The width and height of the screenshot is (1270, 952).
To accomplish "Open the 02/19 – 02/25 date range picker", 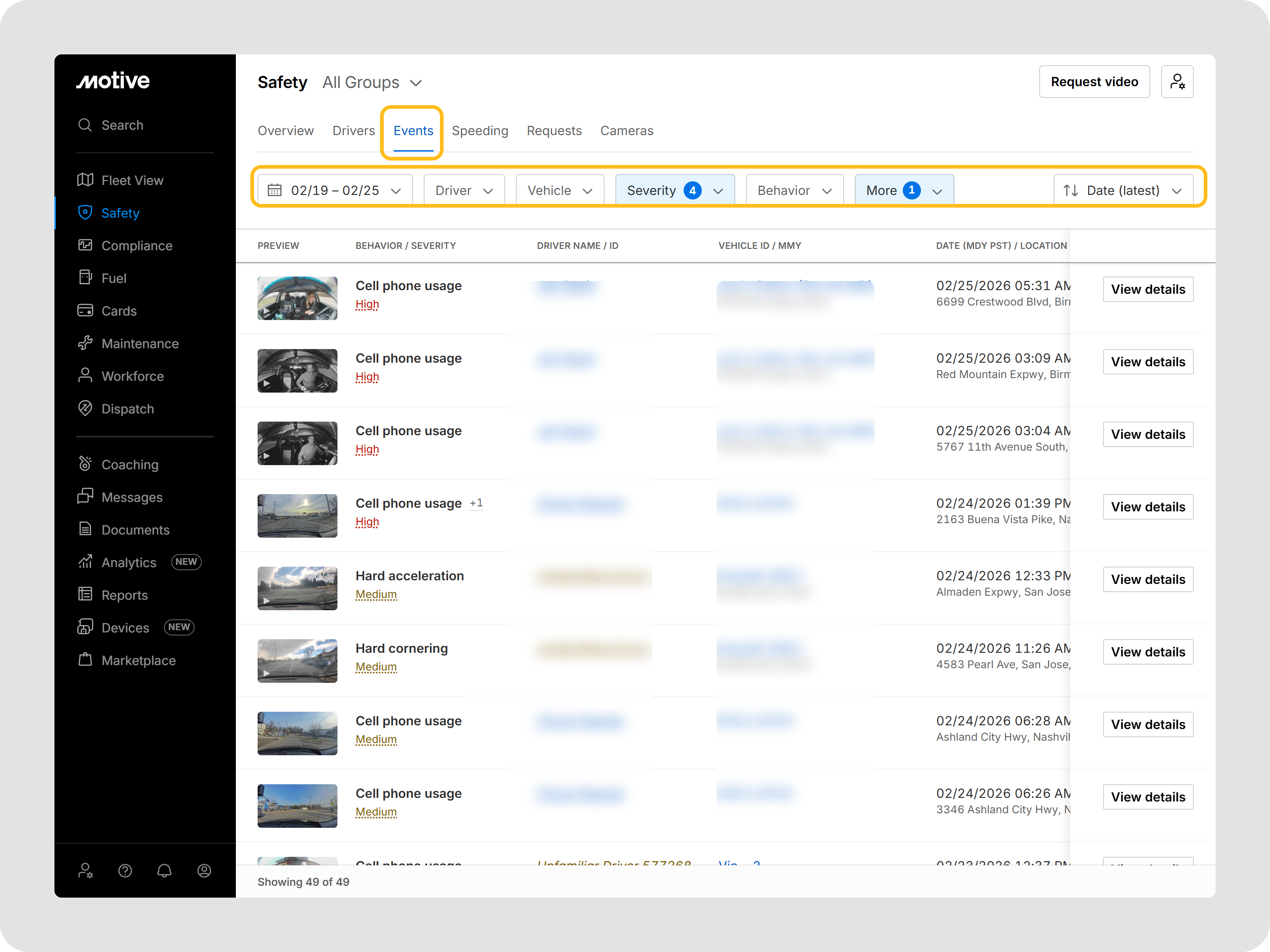I will click(335, 190).
